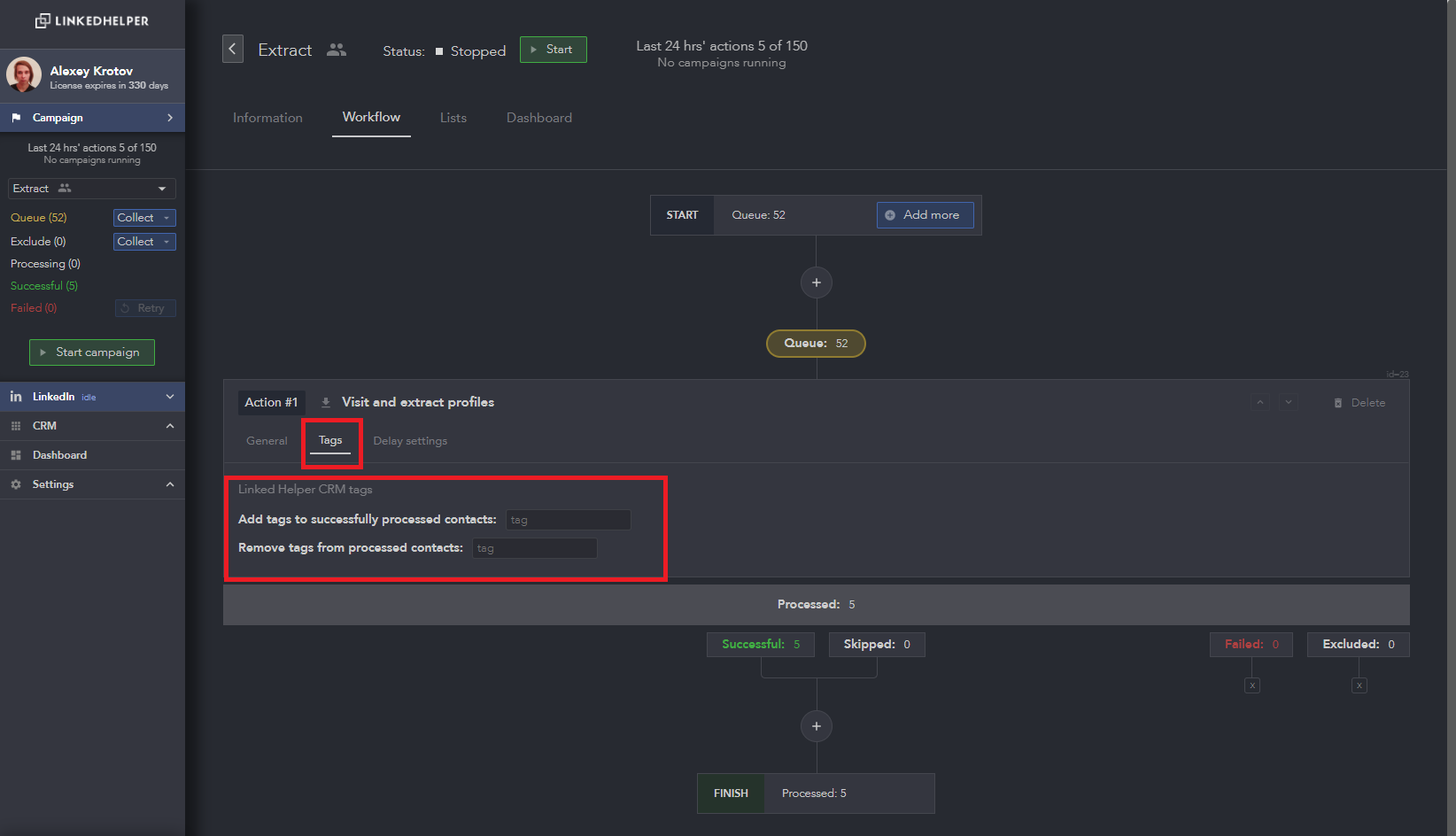Open the campaign Dashboard tab
Screen dimensions: 1456x836
coord(539,118)
